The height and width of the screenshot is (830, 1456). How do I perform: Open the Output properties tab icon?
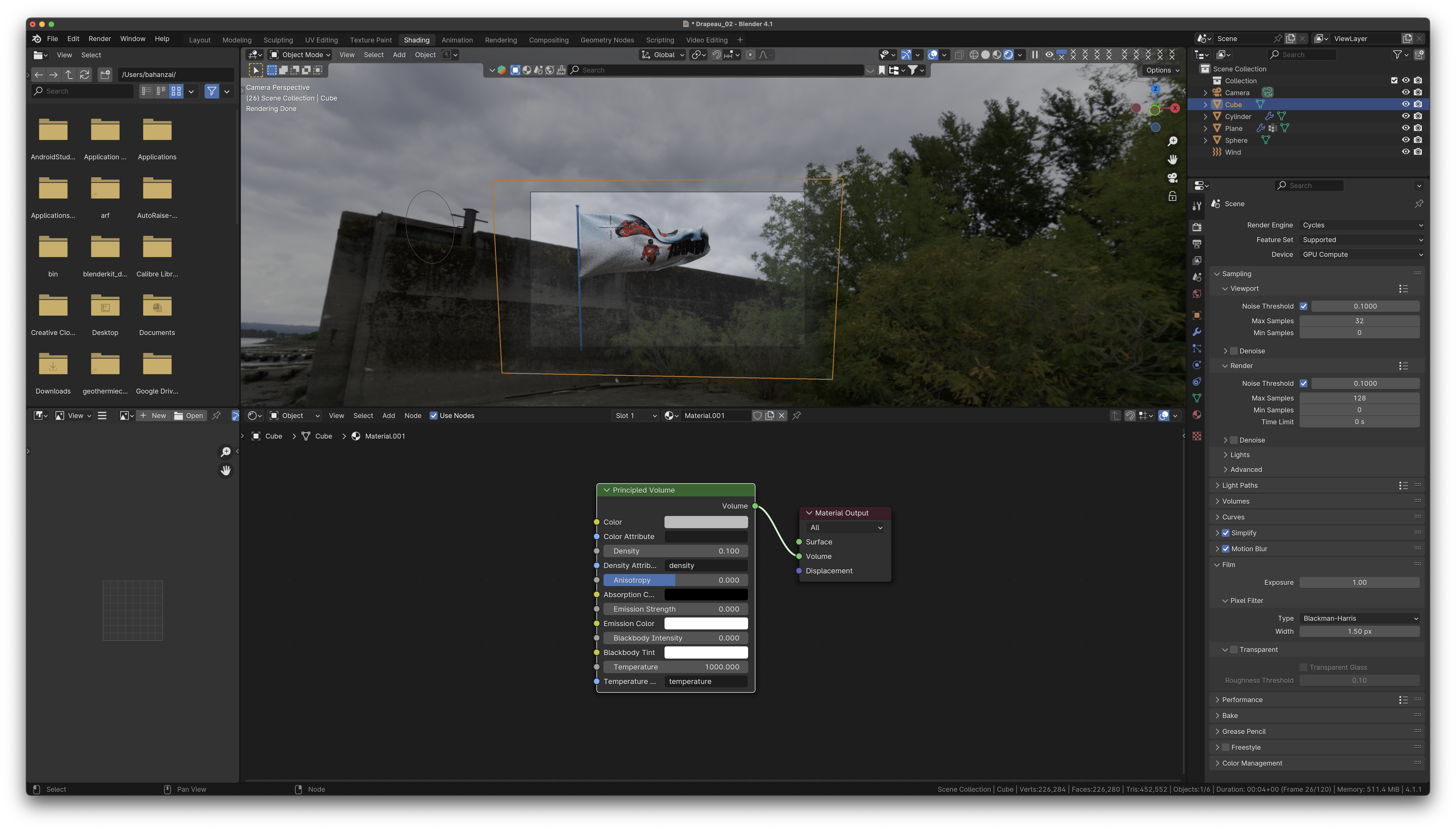point(1197,244)
